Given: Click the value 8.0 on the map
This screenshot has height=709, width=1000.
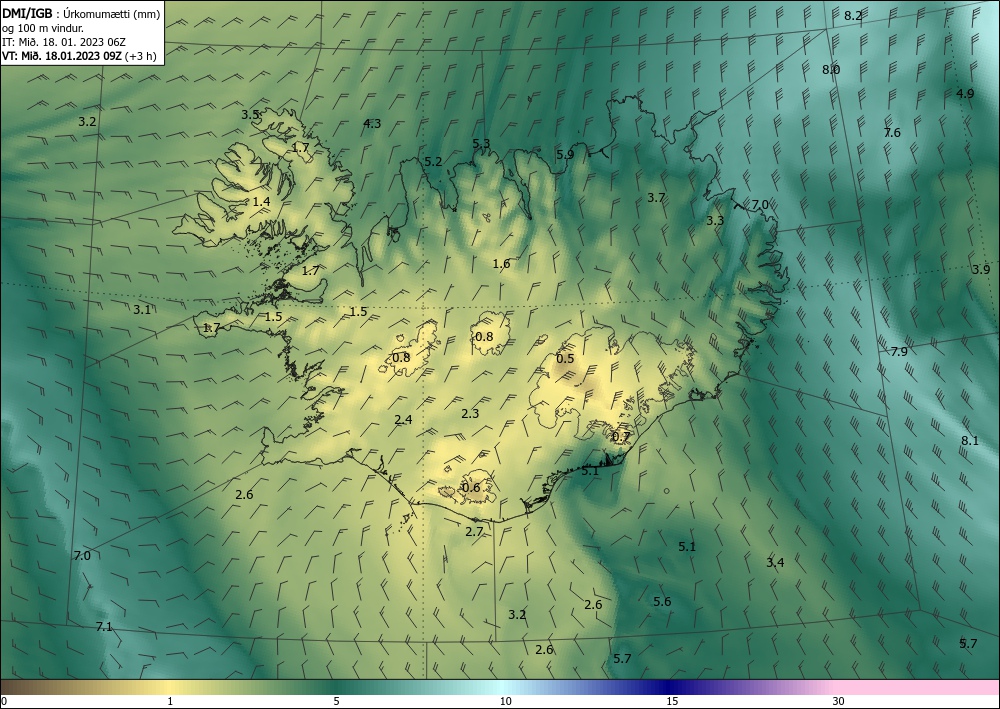Looking at the screenshot, I should pos(831,70).
